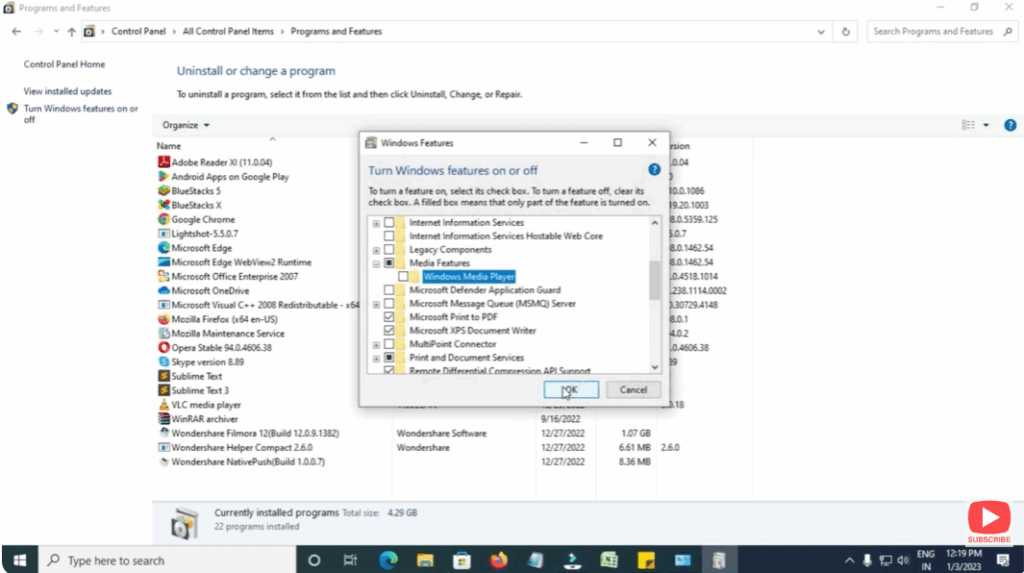
Task: Check the Windows Media Player checkbox
Action: click(403, 276)
